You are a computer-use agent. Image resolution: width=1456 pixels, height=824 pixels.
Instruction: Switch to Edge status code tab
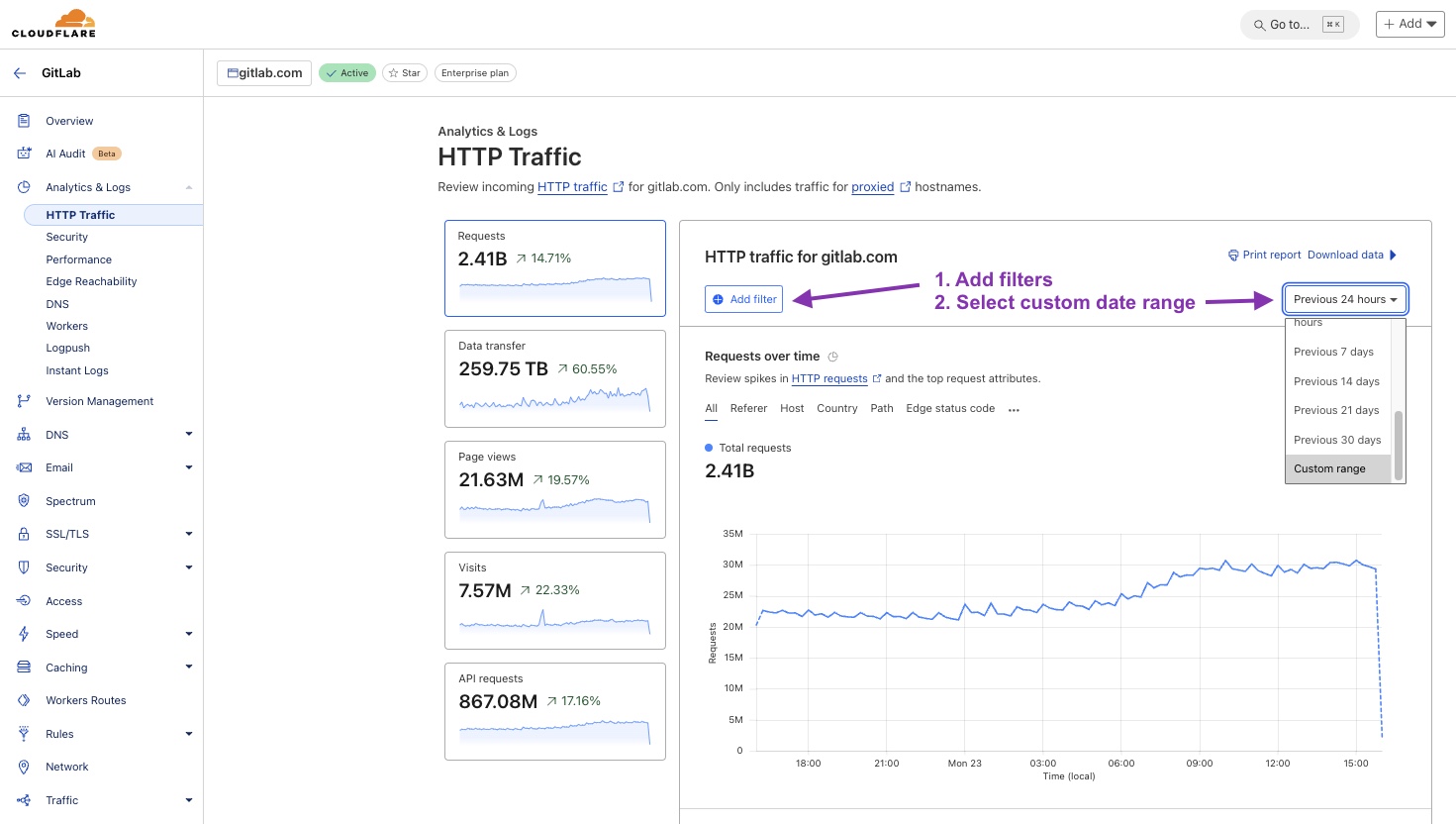[950, 408]
